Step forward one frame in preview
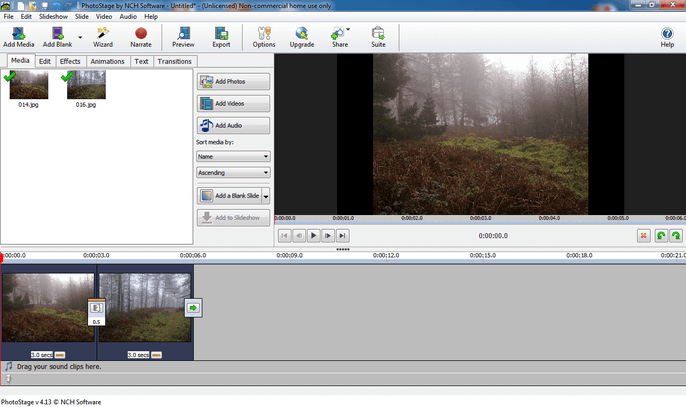Image resolution: width=686 pixels, height=407 pixels. click(x=328, y=235)
